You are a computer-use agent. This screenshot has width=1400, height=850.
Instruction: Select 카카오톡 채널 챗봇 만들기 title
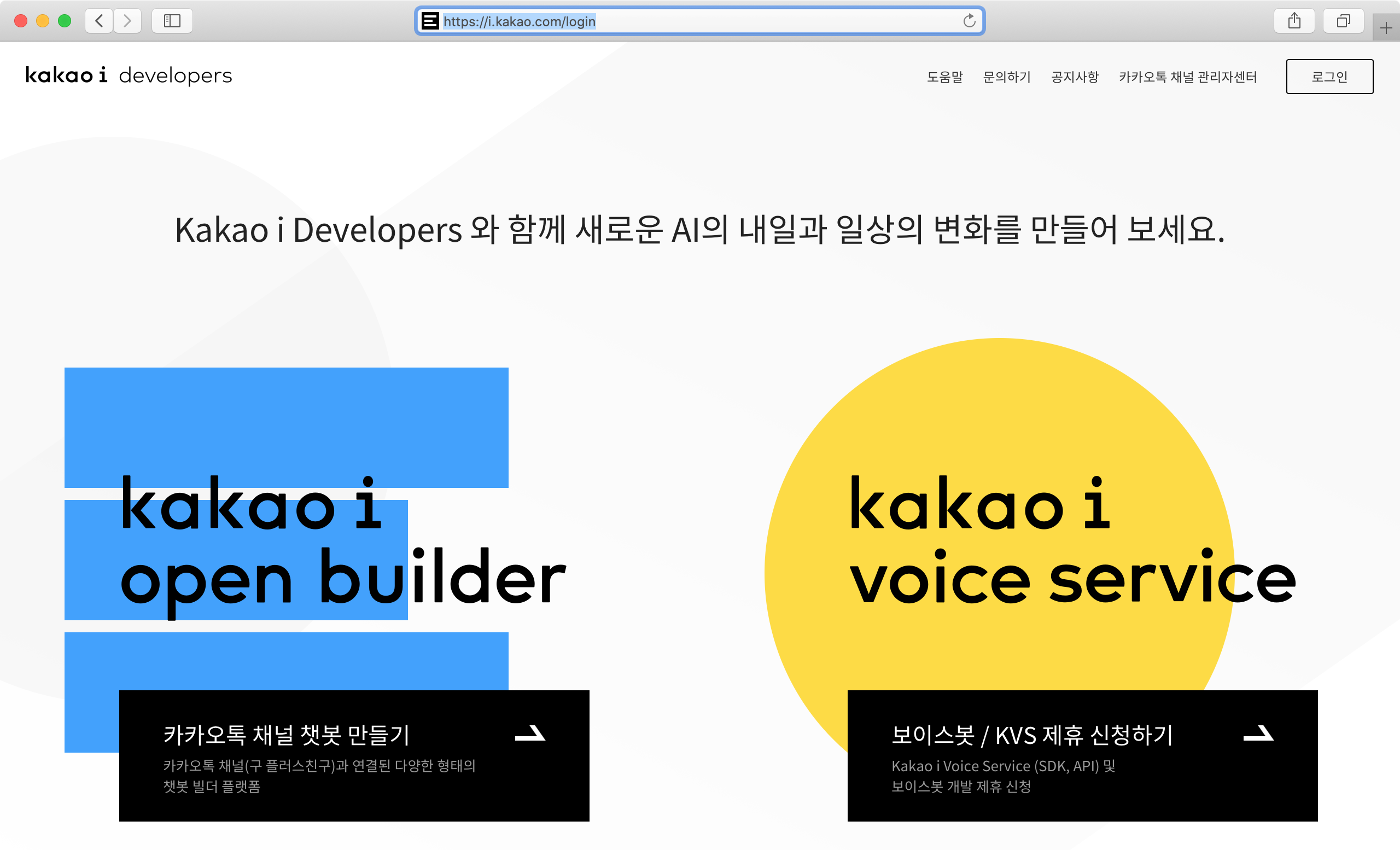pyautogui.click(x=286, y=735)
